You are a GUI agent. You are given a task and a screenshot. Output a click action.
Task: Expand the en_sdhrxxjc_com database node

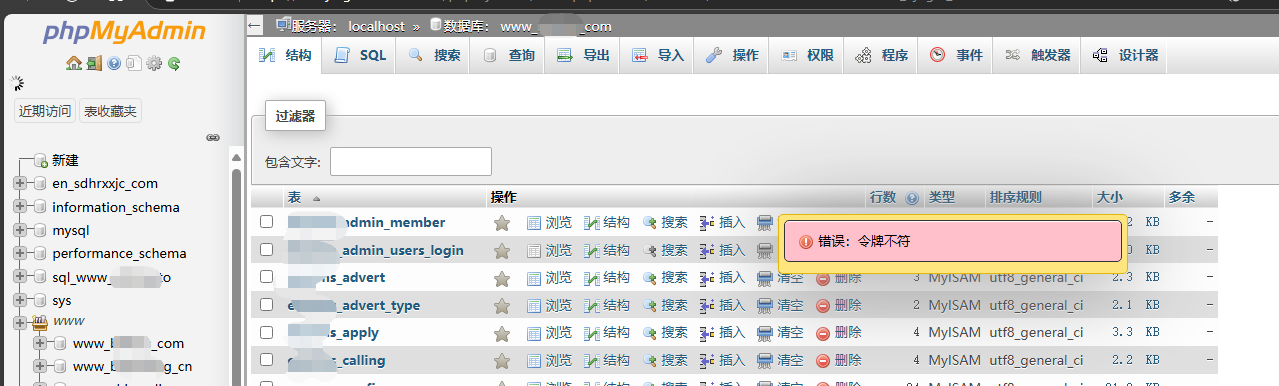20,183
